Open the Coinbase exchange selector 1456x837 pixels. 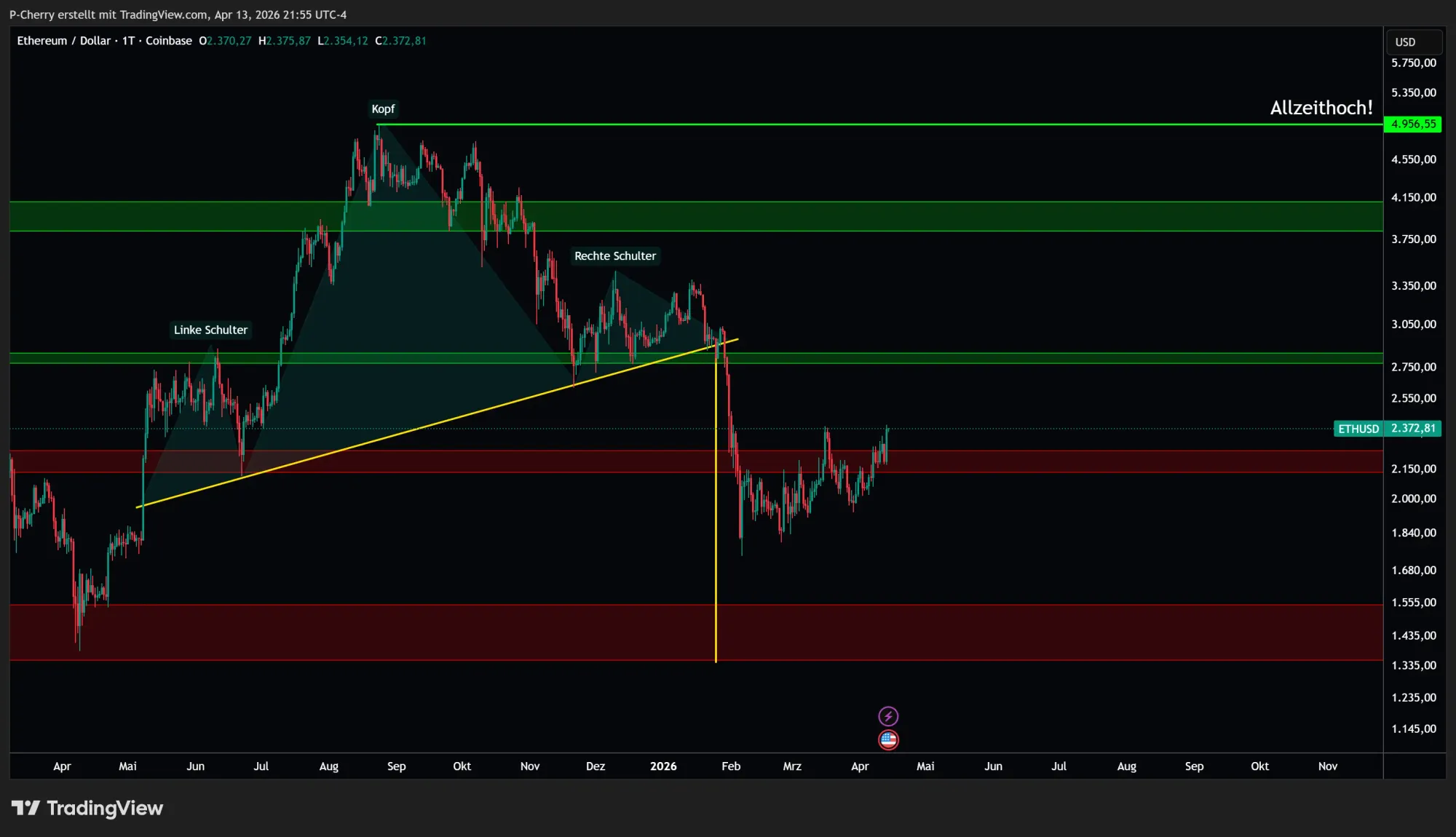pyautogui.click(x=169, y=41)
